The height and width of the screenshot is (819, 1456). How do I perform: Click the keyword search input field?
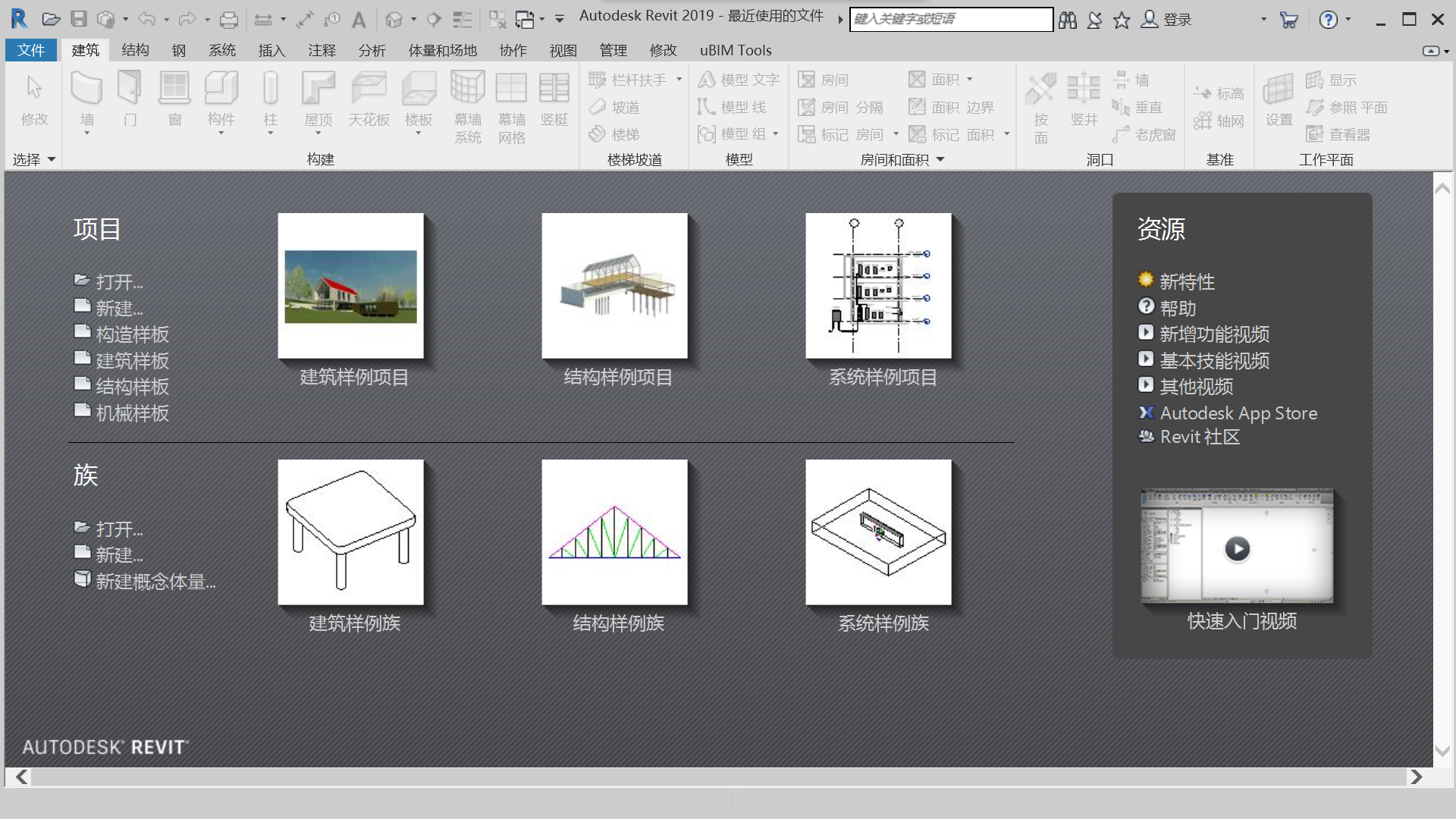coord(950,19)
